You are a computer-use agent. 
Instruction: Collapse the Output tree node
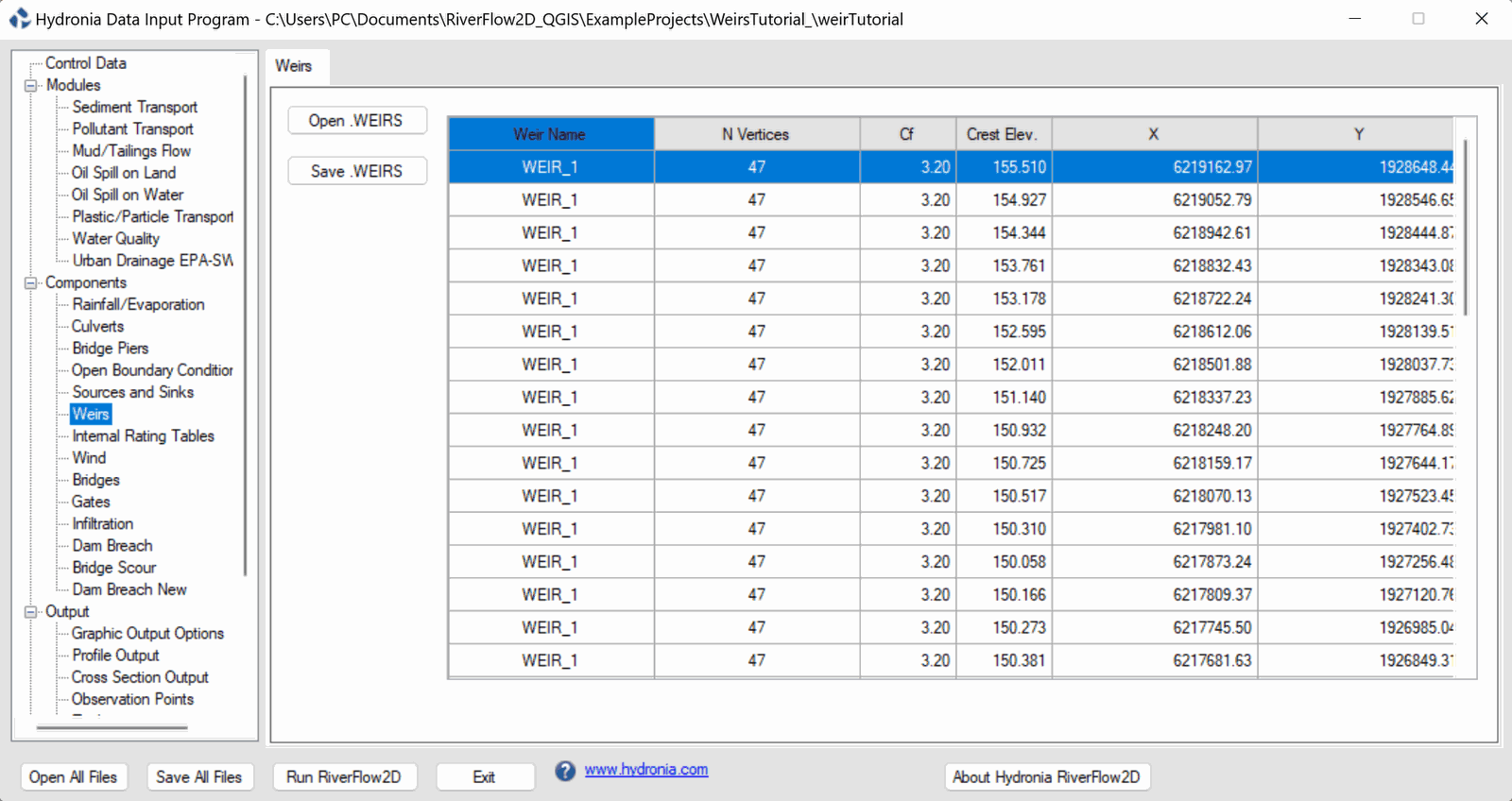coord(31,611)
